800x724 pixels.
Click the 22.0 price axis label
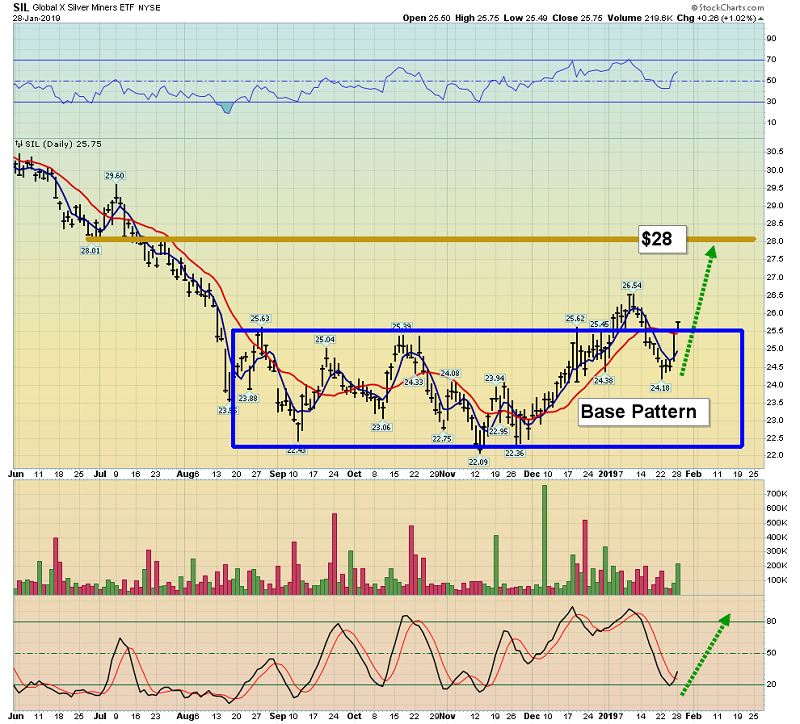tap(774, 456)
